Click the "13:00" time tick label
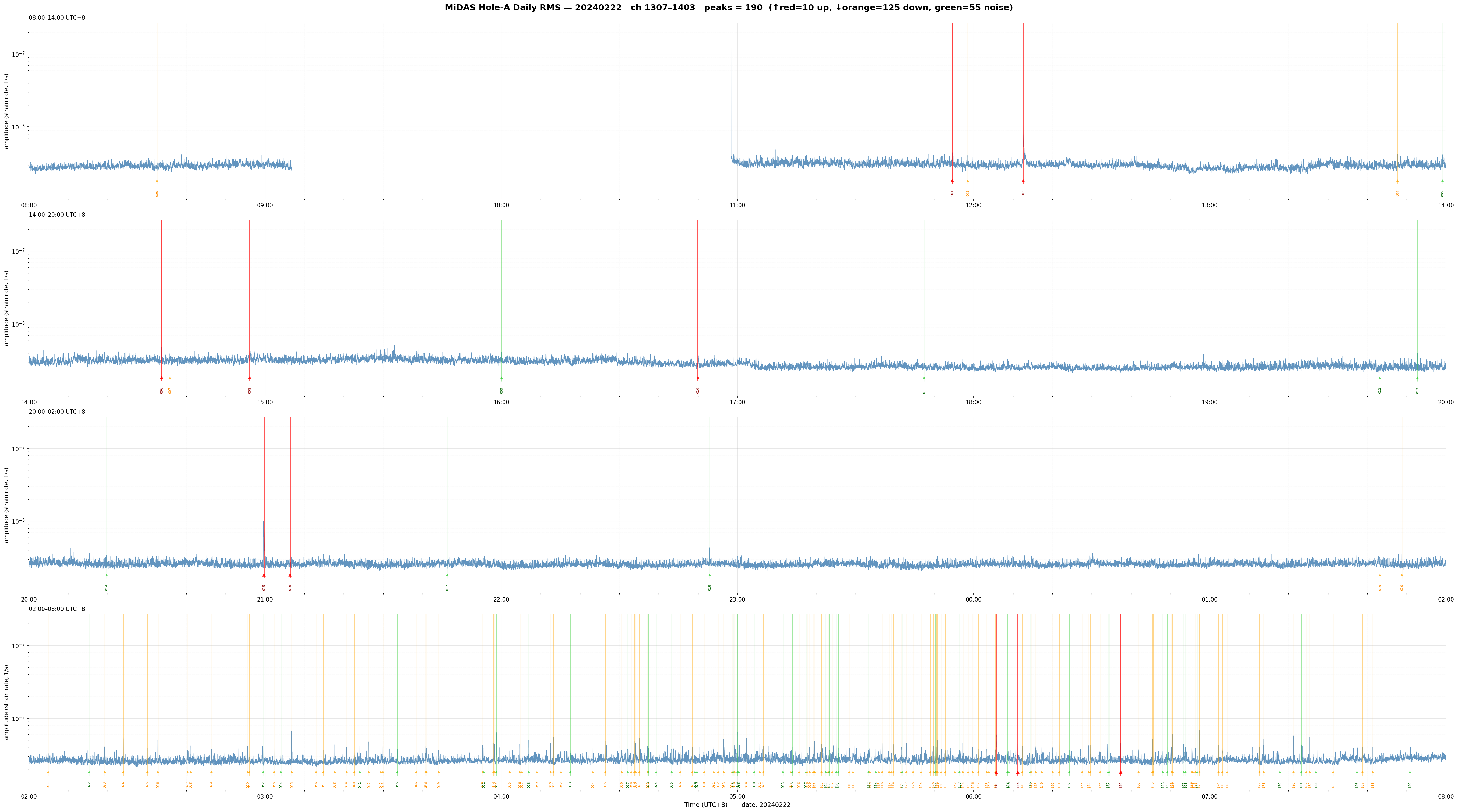The image size is (1458, 812). (1210, 205)
